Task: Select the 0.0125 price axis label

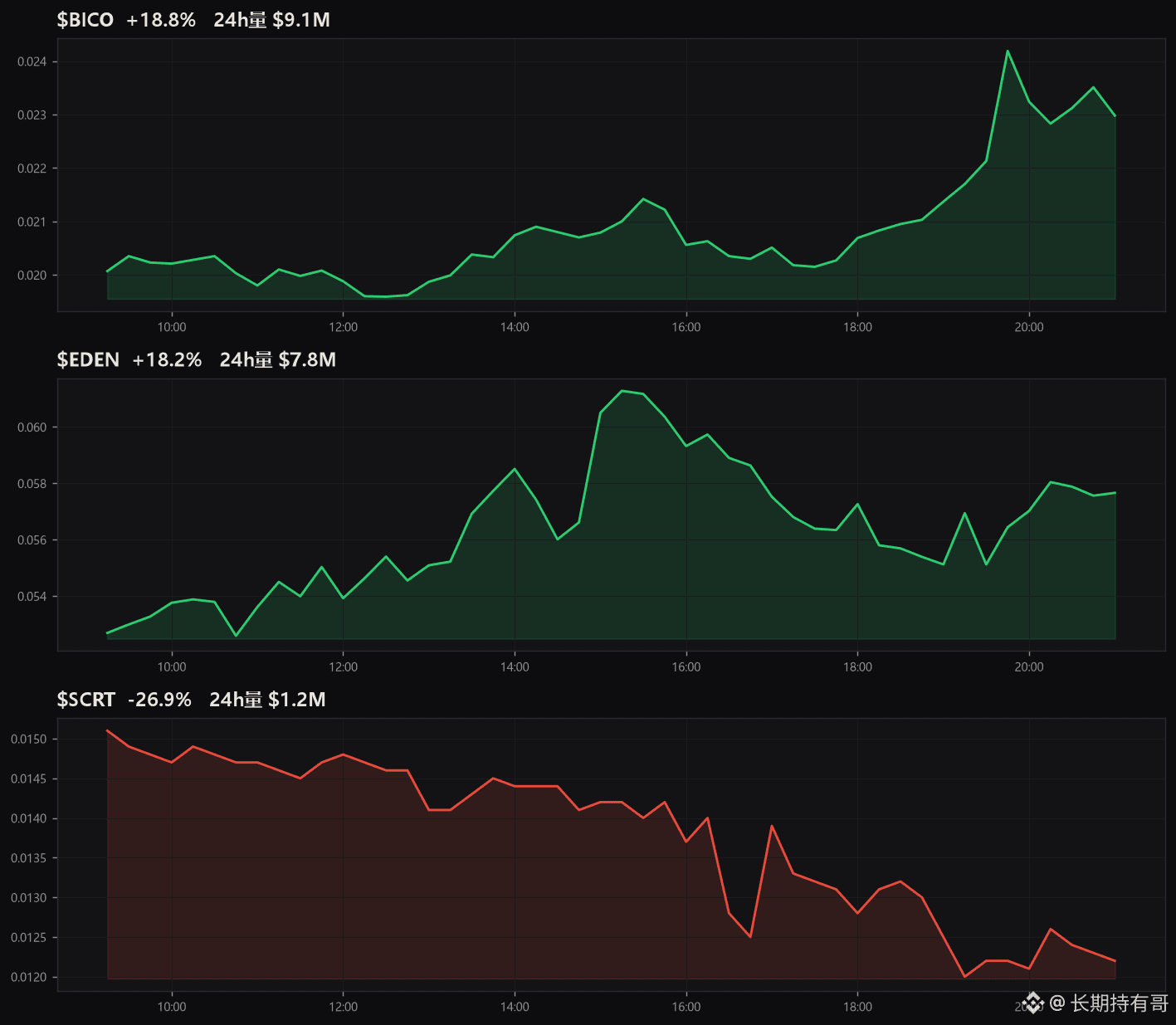Action: pos(28,938)
